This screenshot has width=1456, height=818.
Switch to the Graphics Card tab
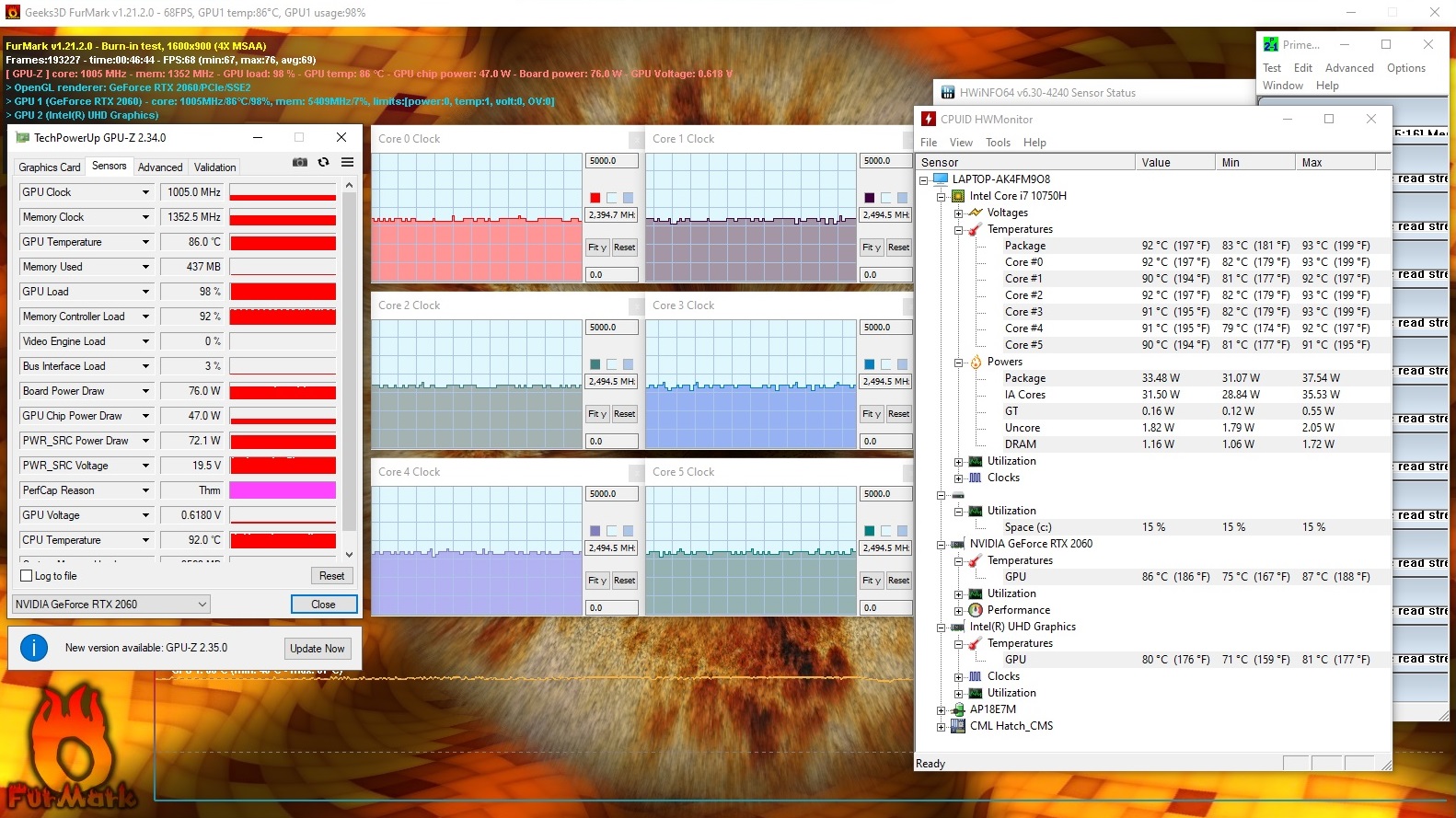[x=50, y=167]
